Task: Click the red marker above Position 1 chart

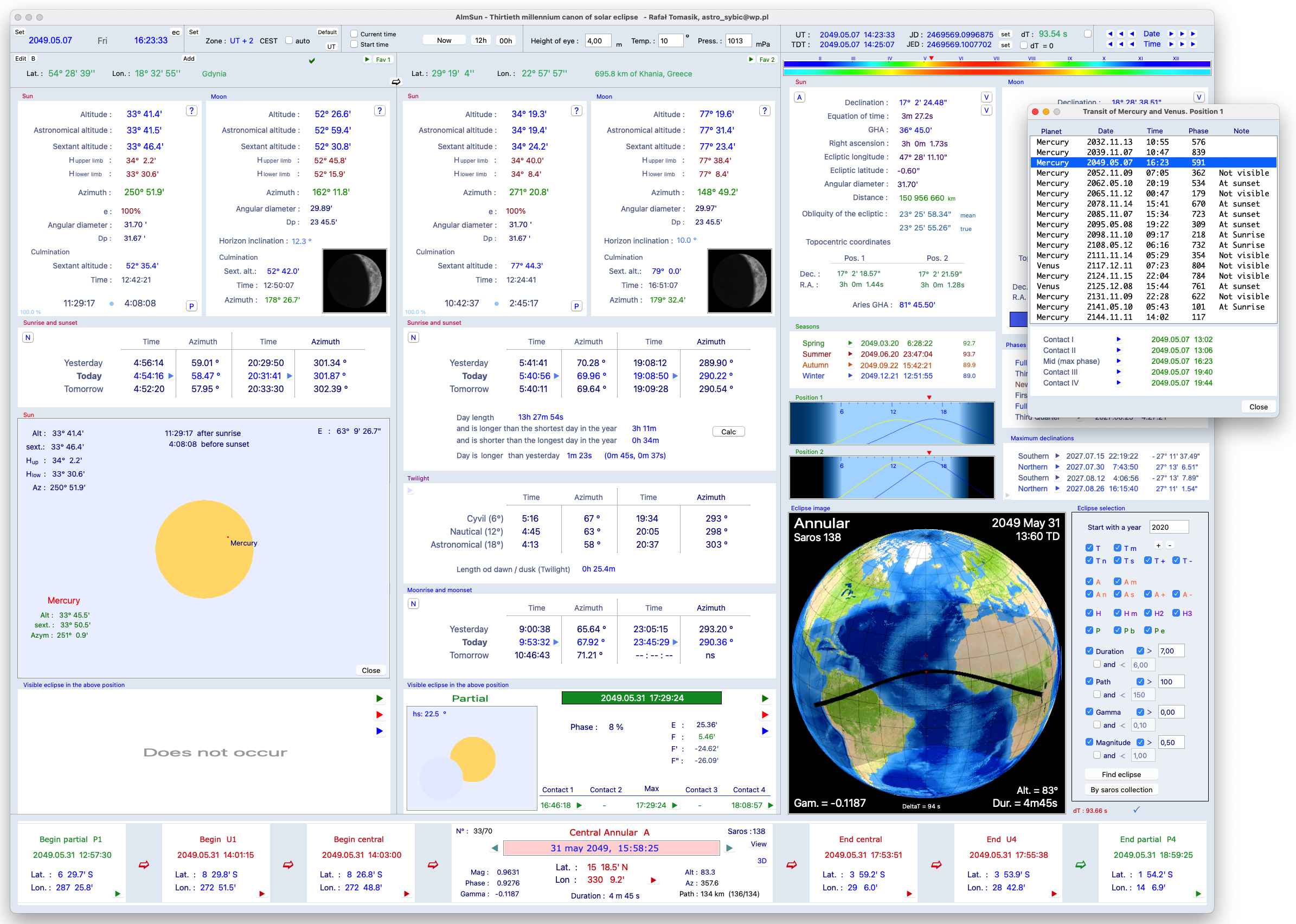Action: pos(929,397)
